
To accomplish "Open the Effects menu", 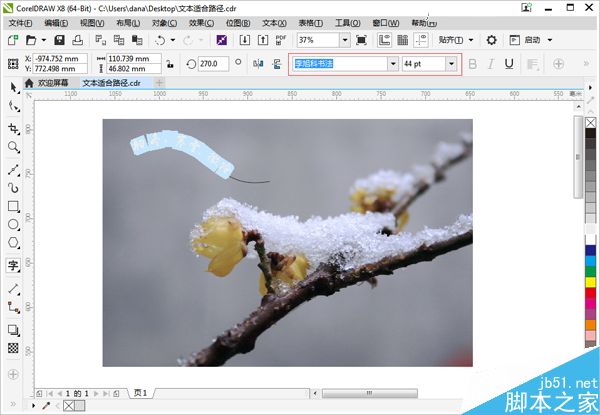I will click(x=201, y=23).
